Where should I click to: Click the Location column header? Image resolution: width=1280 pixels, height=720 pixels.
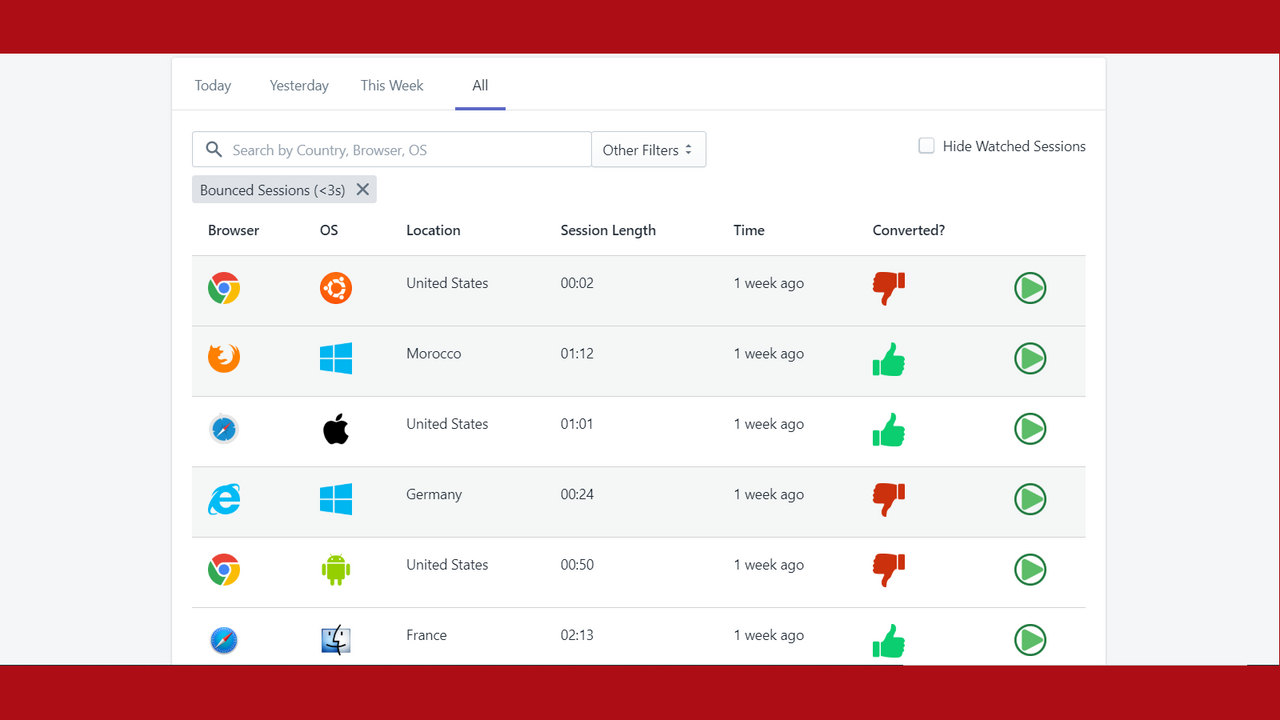[433, 230]
